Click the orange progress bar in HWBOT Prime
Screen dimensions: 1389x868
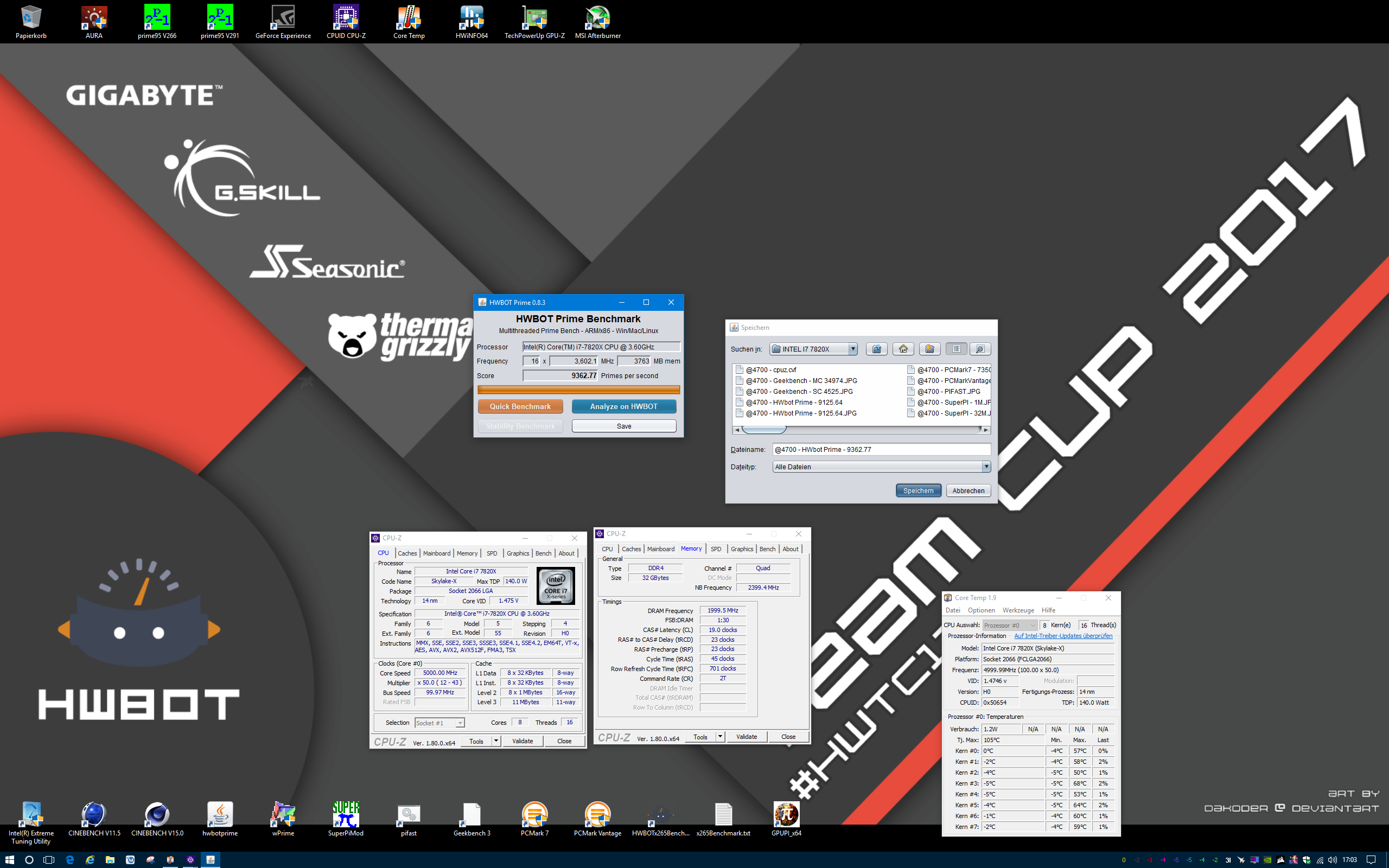point(578,390)
